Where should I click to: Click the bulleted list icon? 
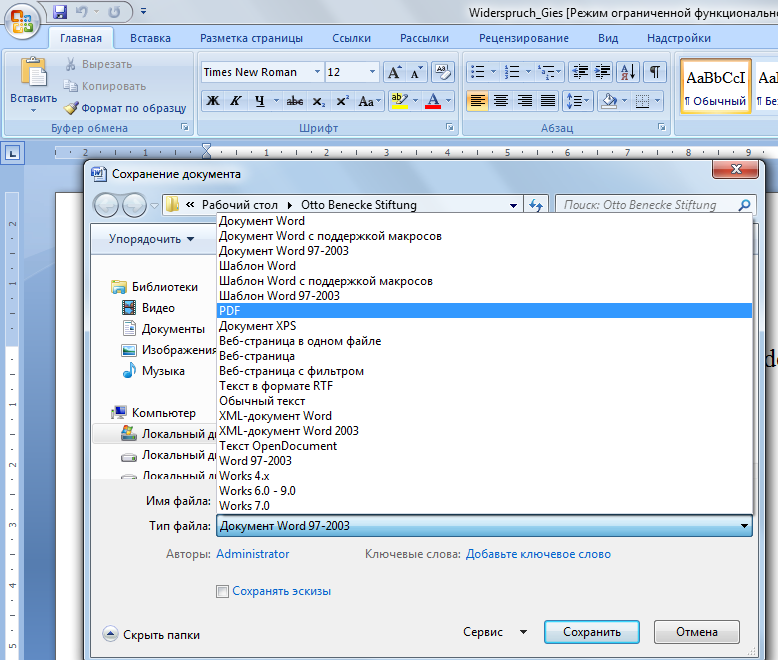click(478, 72)
